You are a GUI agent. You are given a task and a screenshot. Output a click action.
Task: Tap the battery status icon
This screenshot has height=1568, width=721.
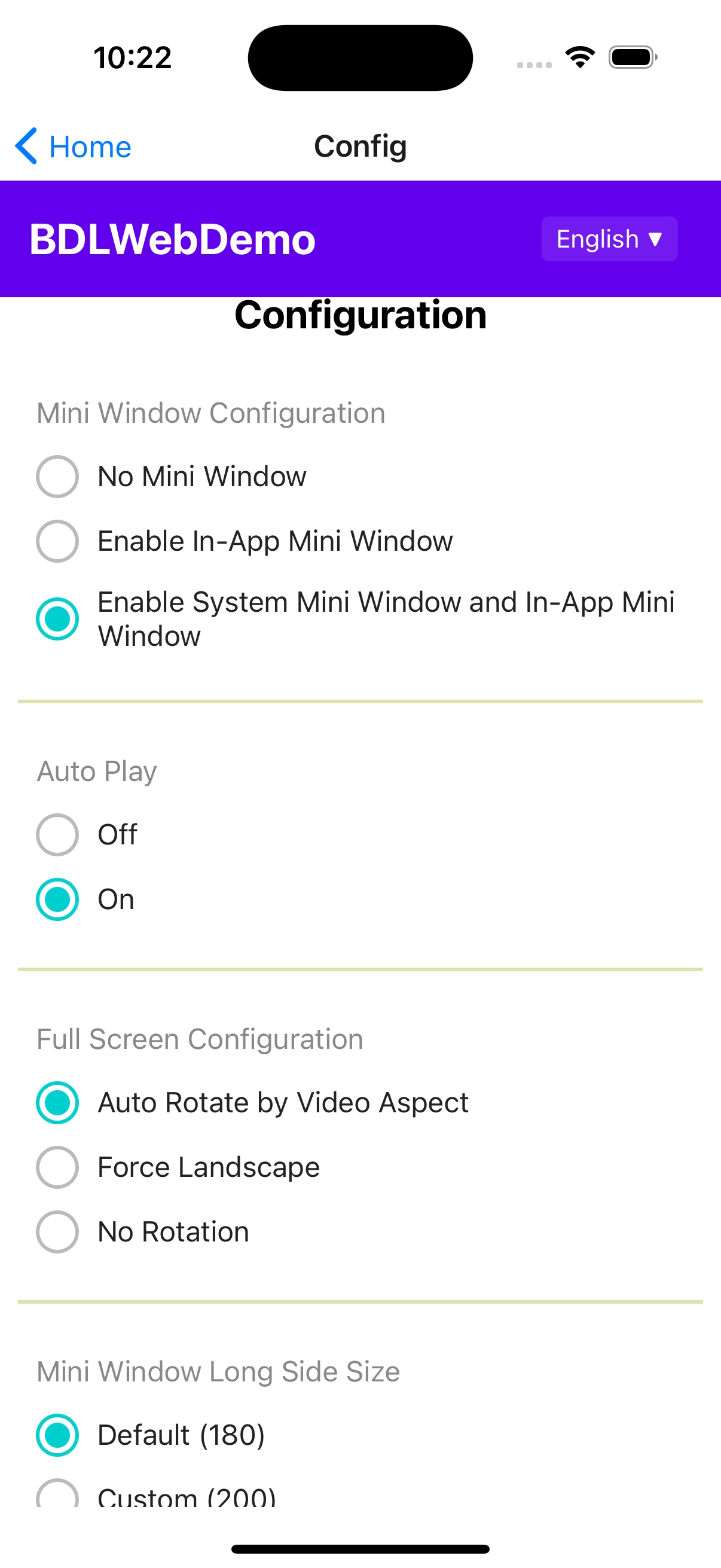coord(632,58)
